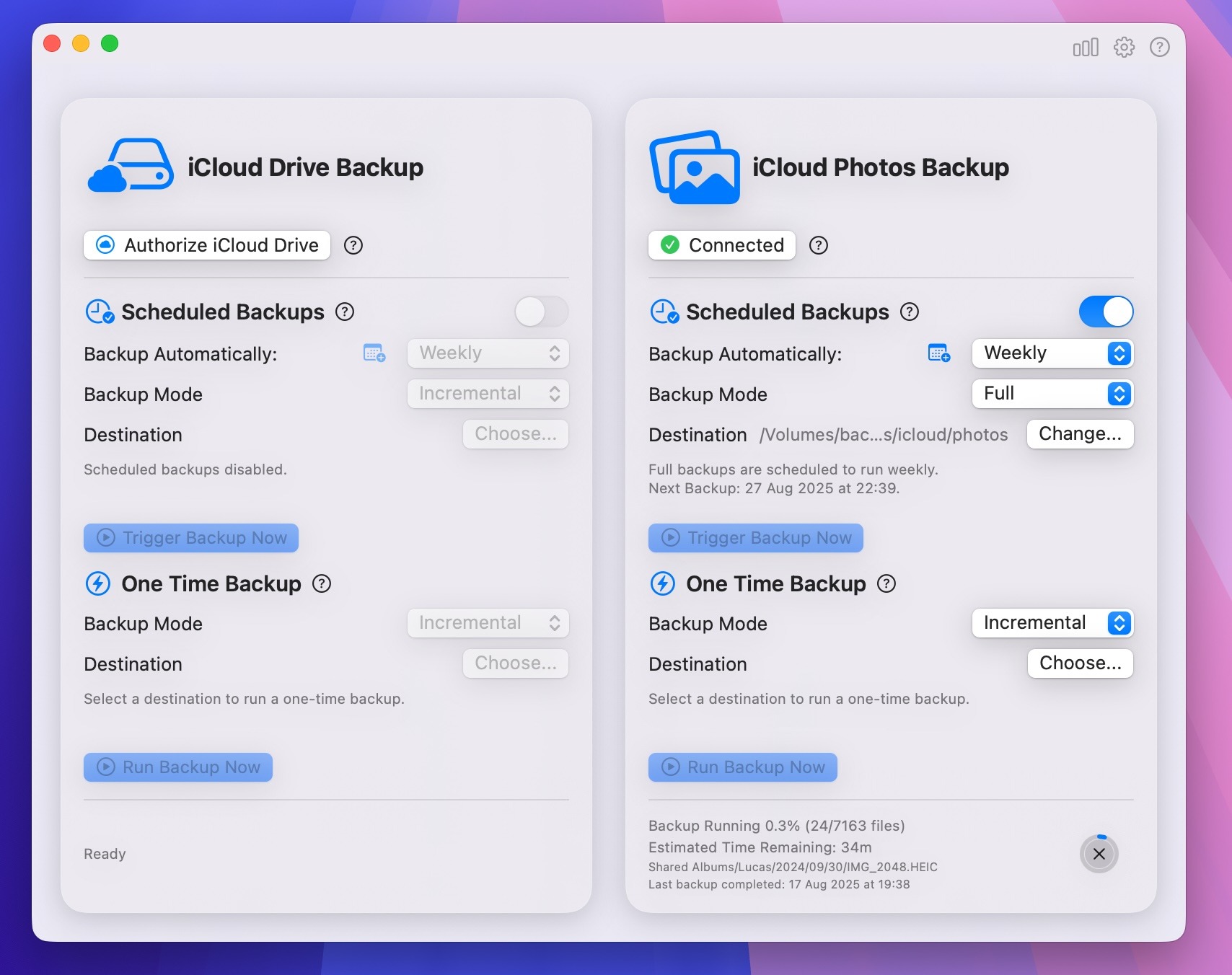Click the yellow minimize window button

[81, 44]
